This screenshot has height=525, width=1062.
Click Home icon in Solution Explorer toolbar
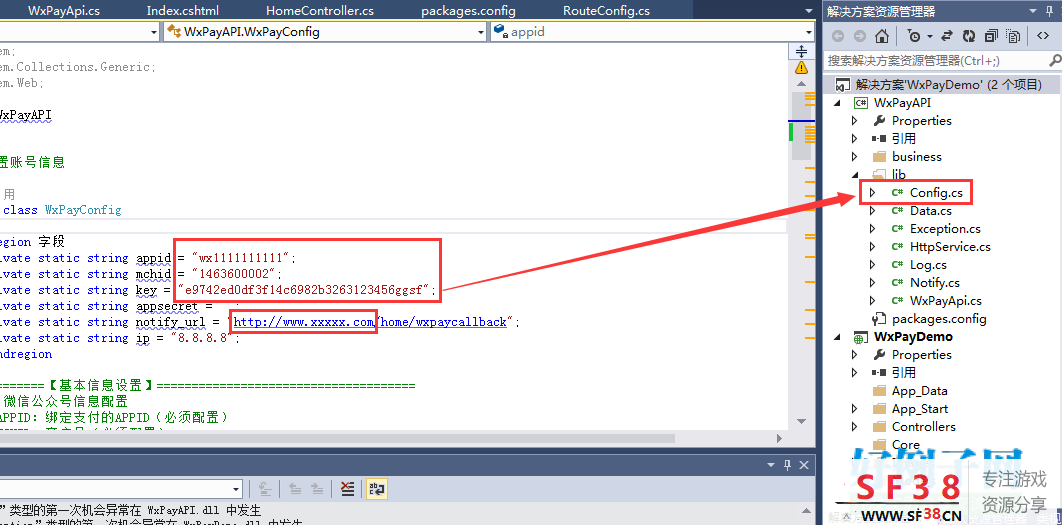pyautogui.click(x=881, y=36)
